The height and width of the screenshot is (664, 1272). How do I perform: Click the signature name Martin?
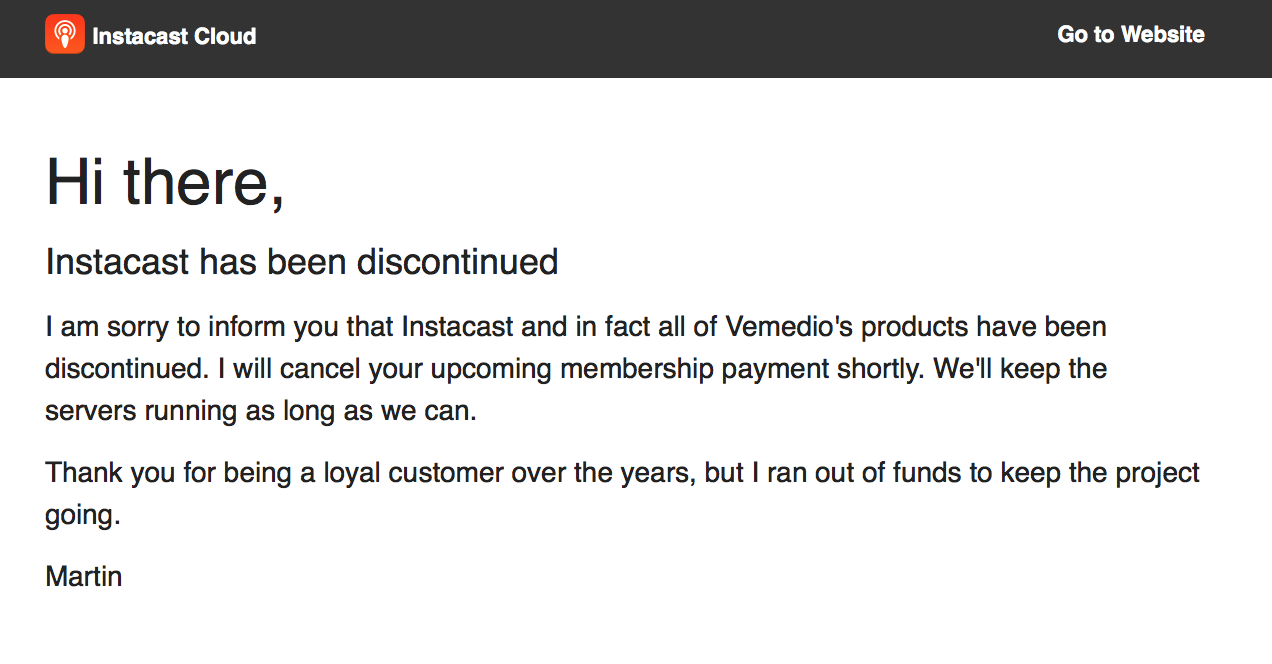point(84,576)
